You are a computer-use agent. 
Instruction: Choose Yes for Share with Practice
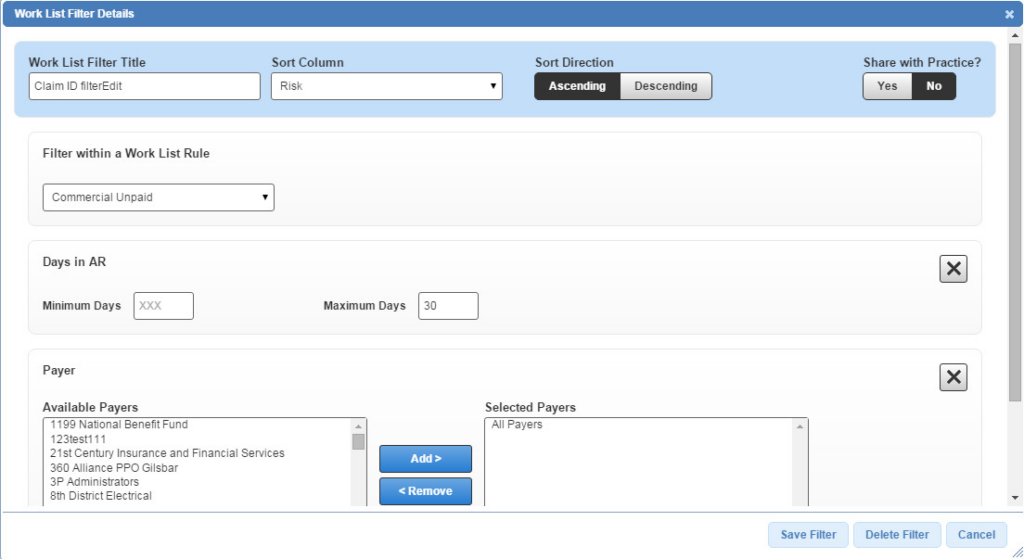pos(887,86)
